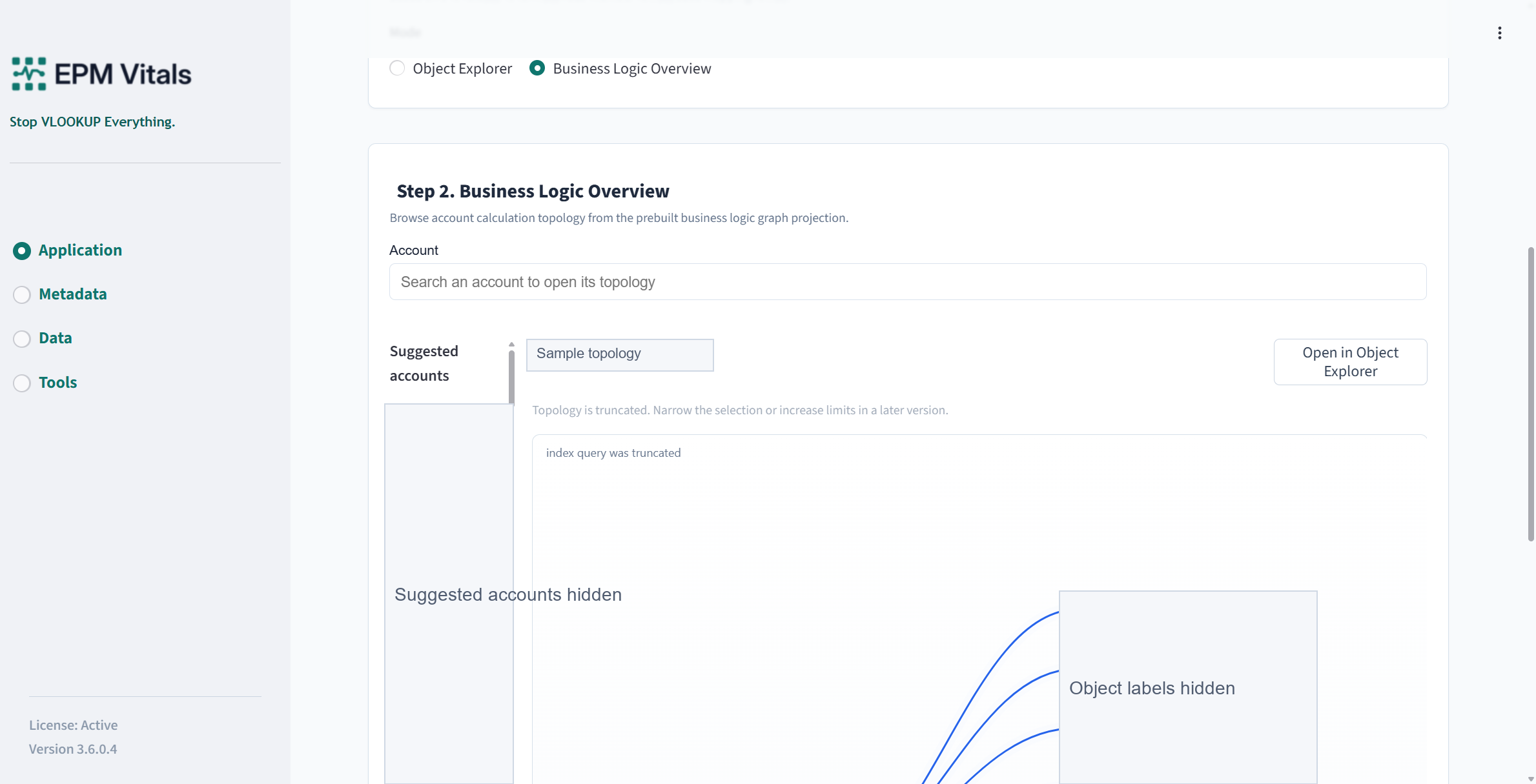Click the Sample topology box
1536x784 pixels.
point(620,355)
